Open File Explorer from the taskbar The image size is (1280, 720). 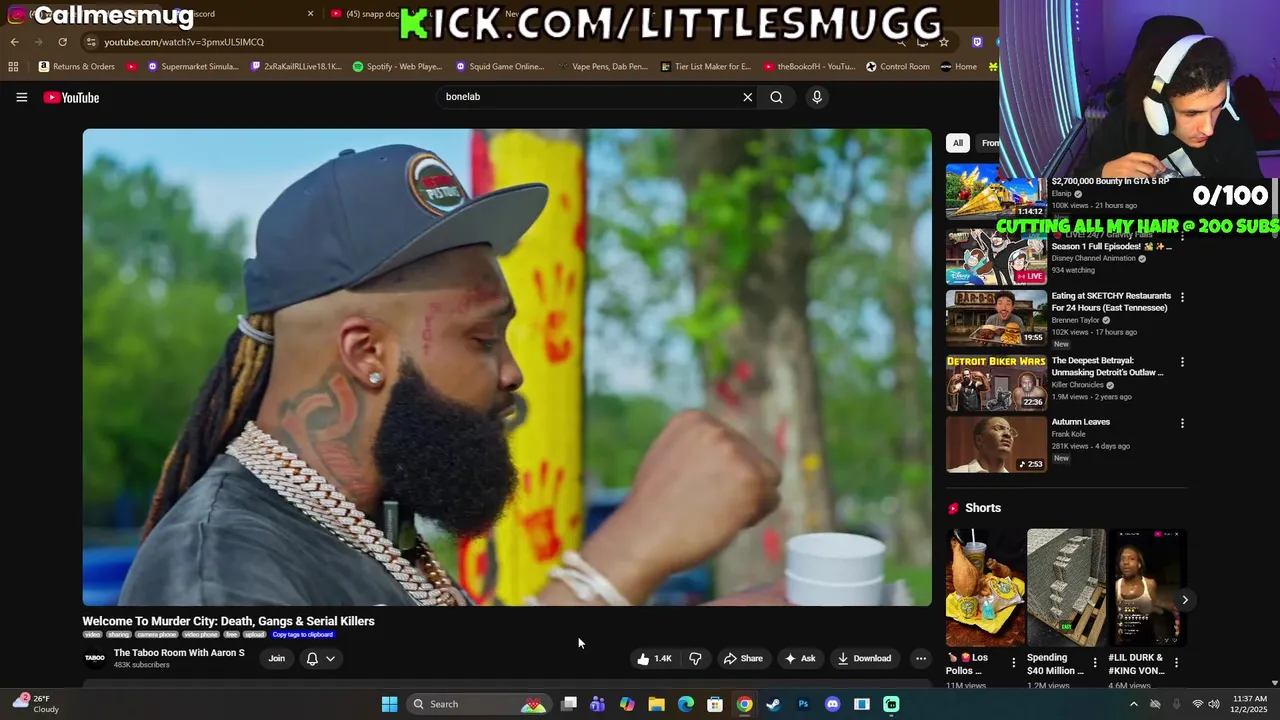click(656, 704)
